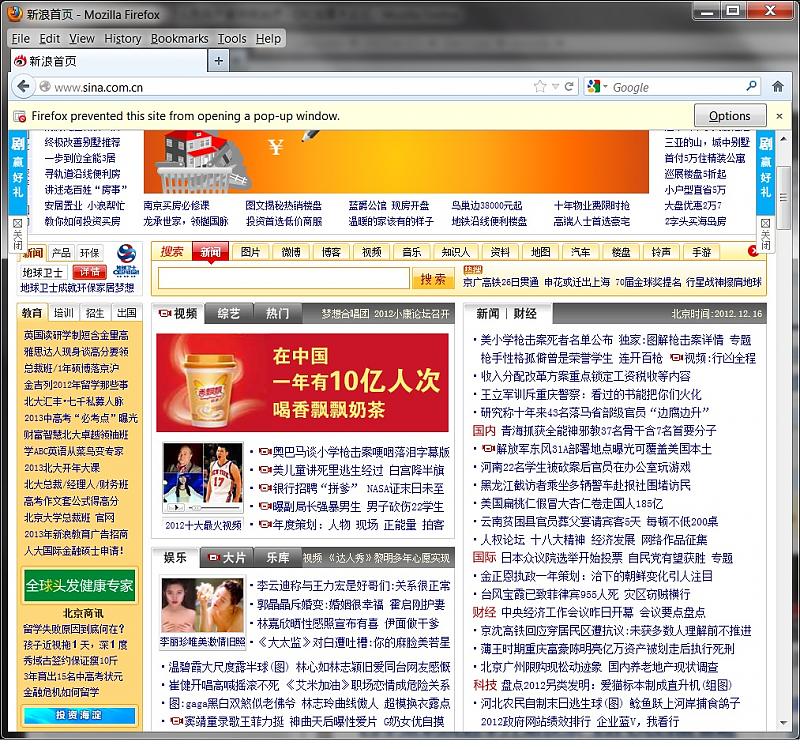Screen dimensions: 800x749
Task: Dismiss the pop-up notification bar
Action: coord(779,116)
